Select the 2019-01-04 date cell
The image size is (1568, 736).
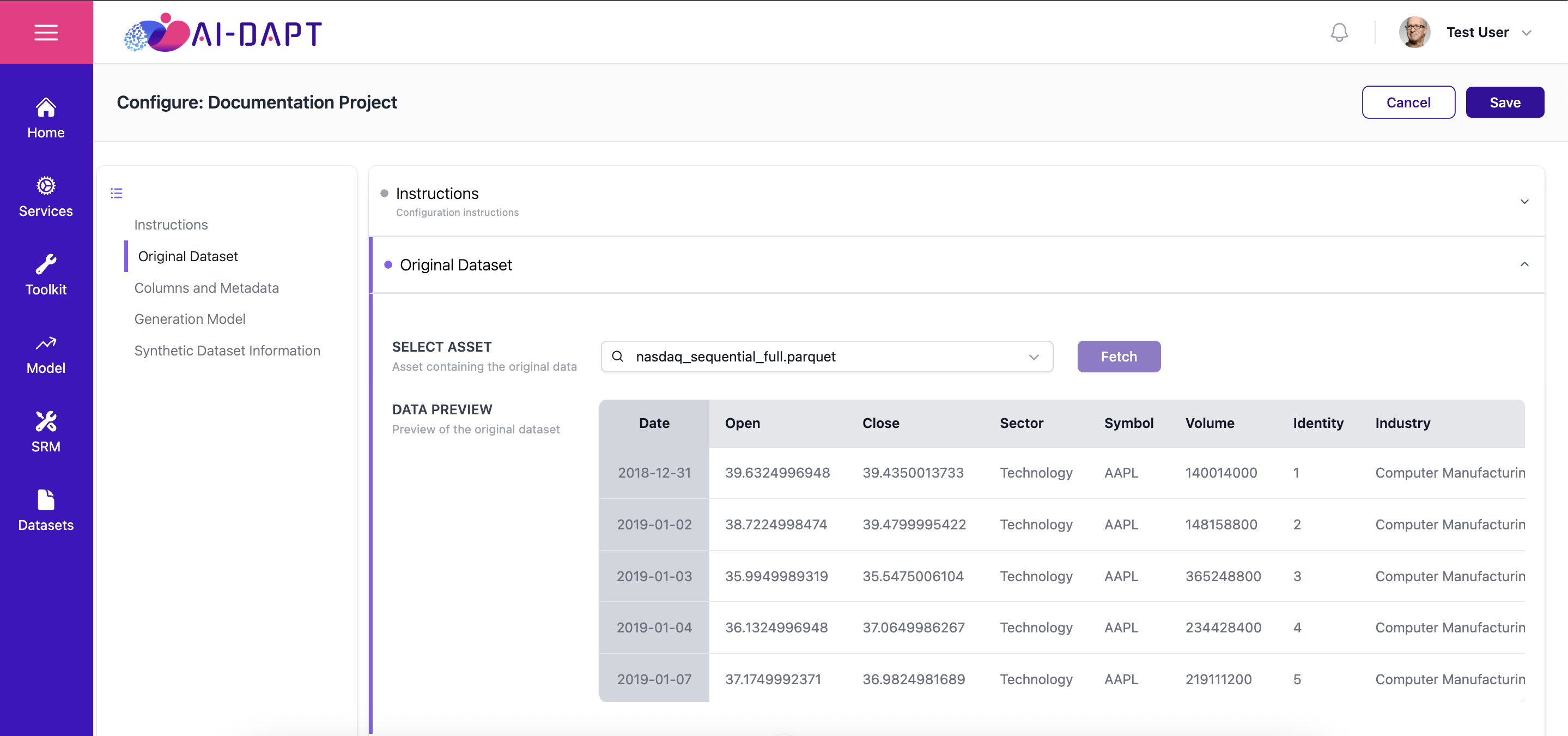[x=654, y=628]
